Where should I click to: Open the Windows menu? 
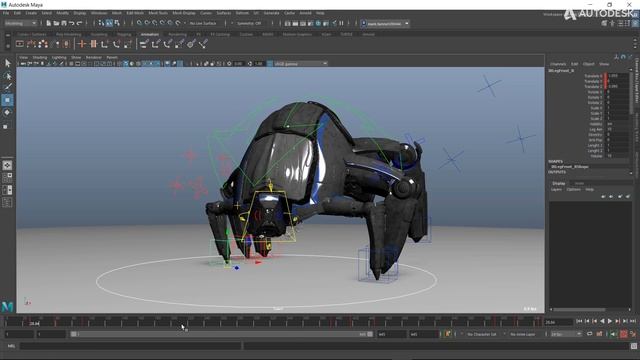[x=99, y=13]
